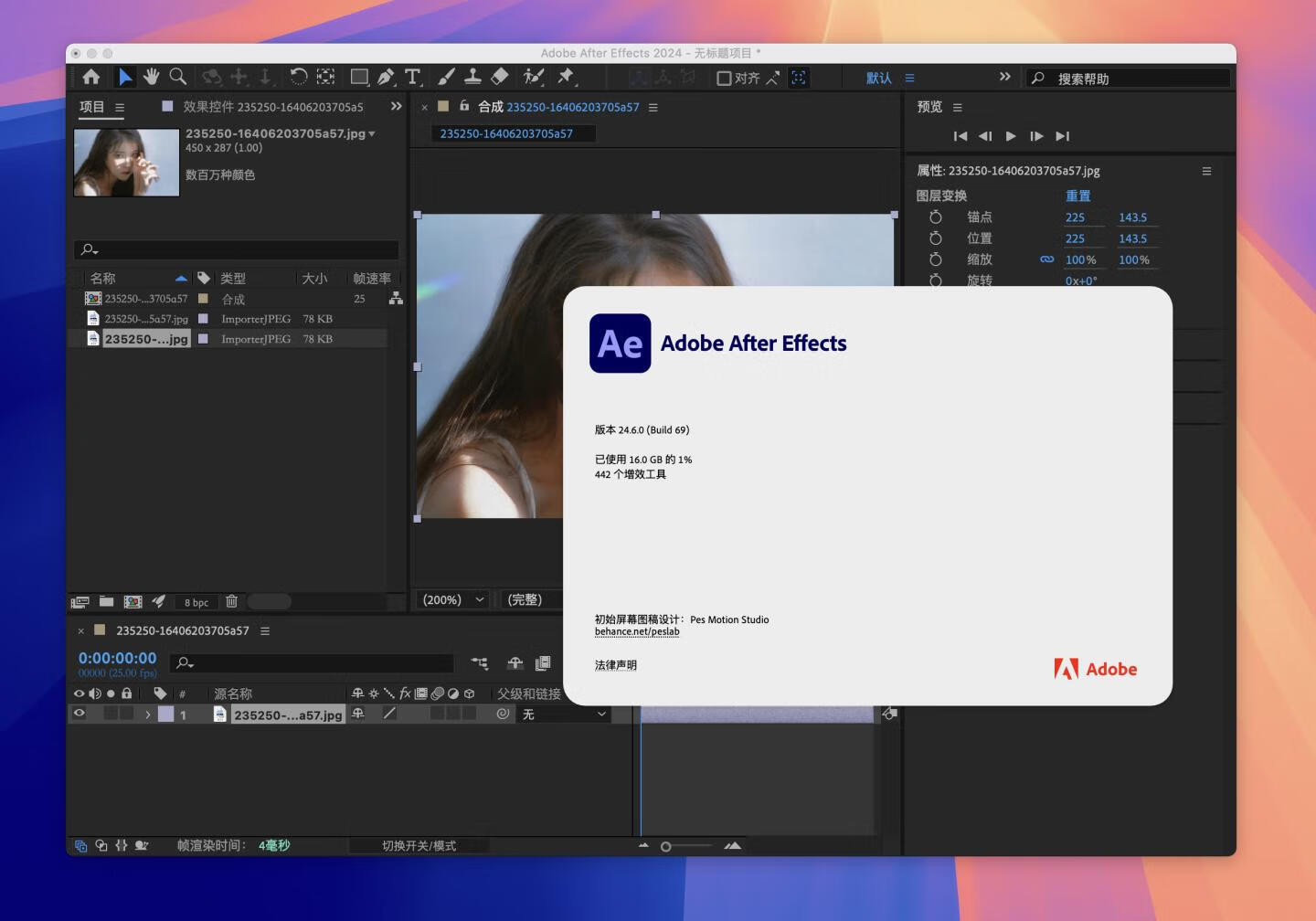Click 切换开关/模式 toggle switches button
Image resolution: width=1316 pixels, height=921 pixels.
[419, 846]
